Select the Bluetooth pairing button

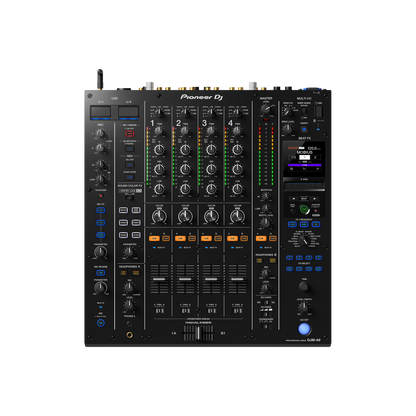pyautogui.click(x=130, y=149)
